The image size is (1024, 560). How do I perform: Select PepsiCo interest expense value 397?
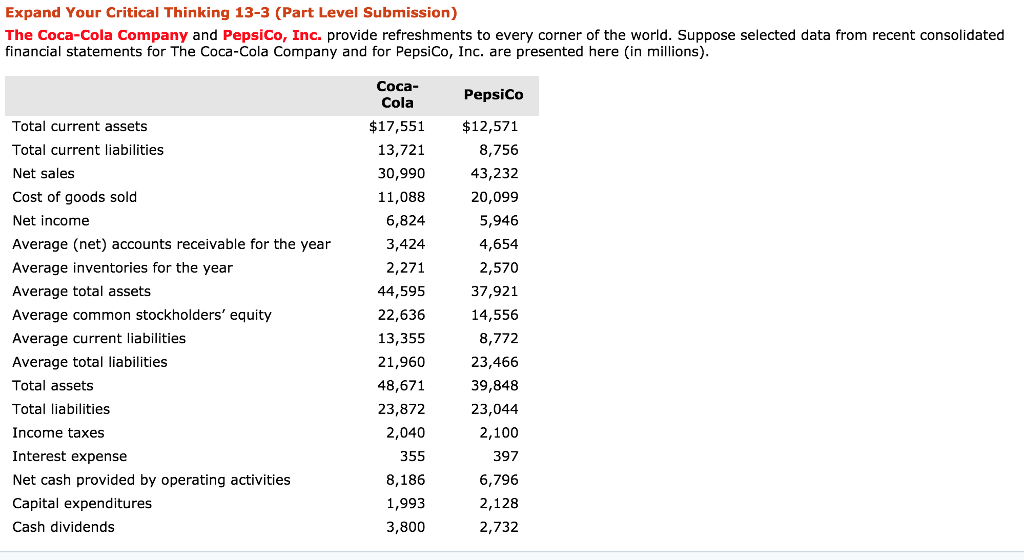506,456
